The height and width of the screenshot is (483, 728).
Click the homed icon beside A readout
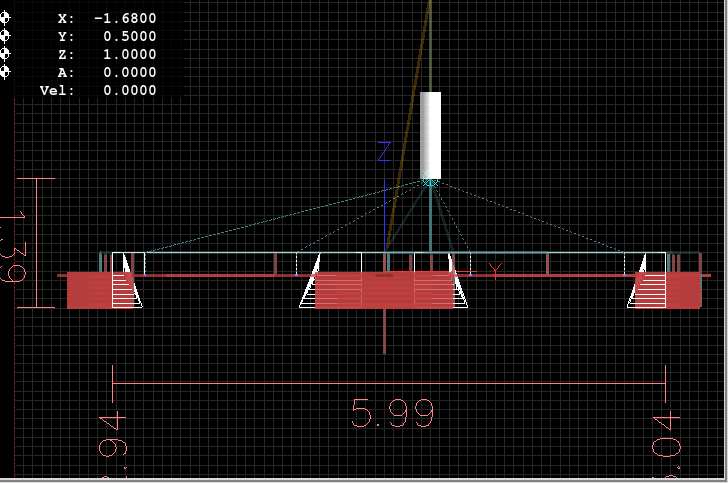(5, 72)
